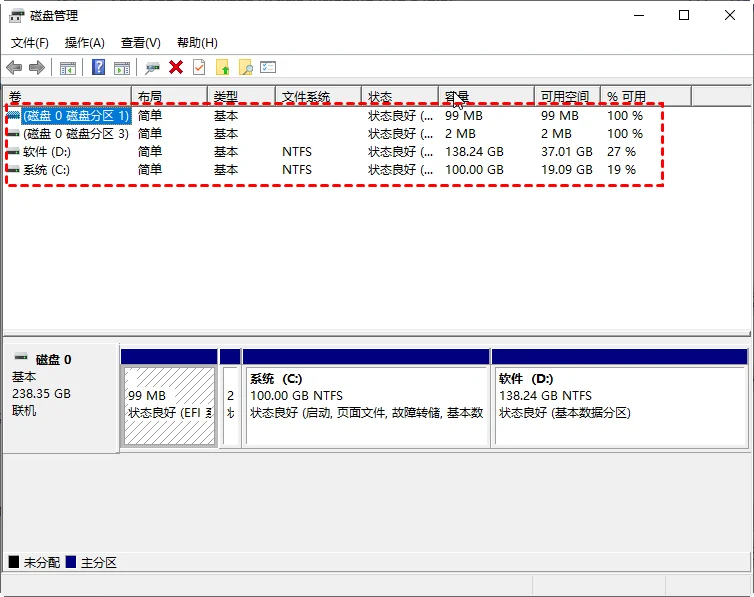Viewport: 754px width, 597px height.
Task: Open Properties via the checkmark document icon
Action: (199, 67)
